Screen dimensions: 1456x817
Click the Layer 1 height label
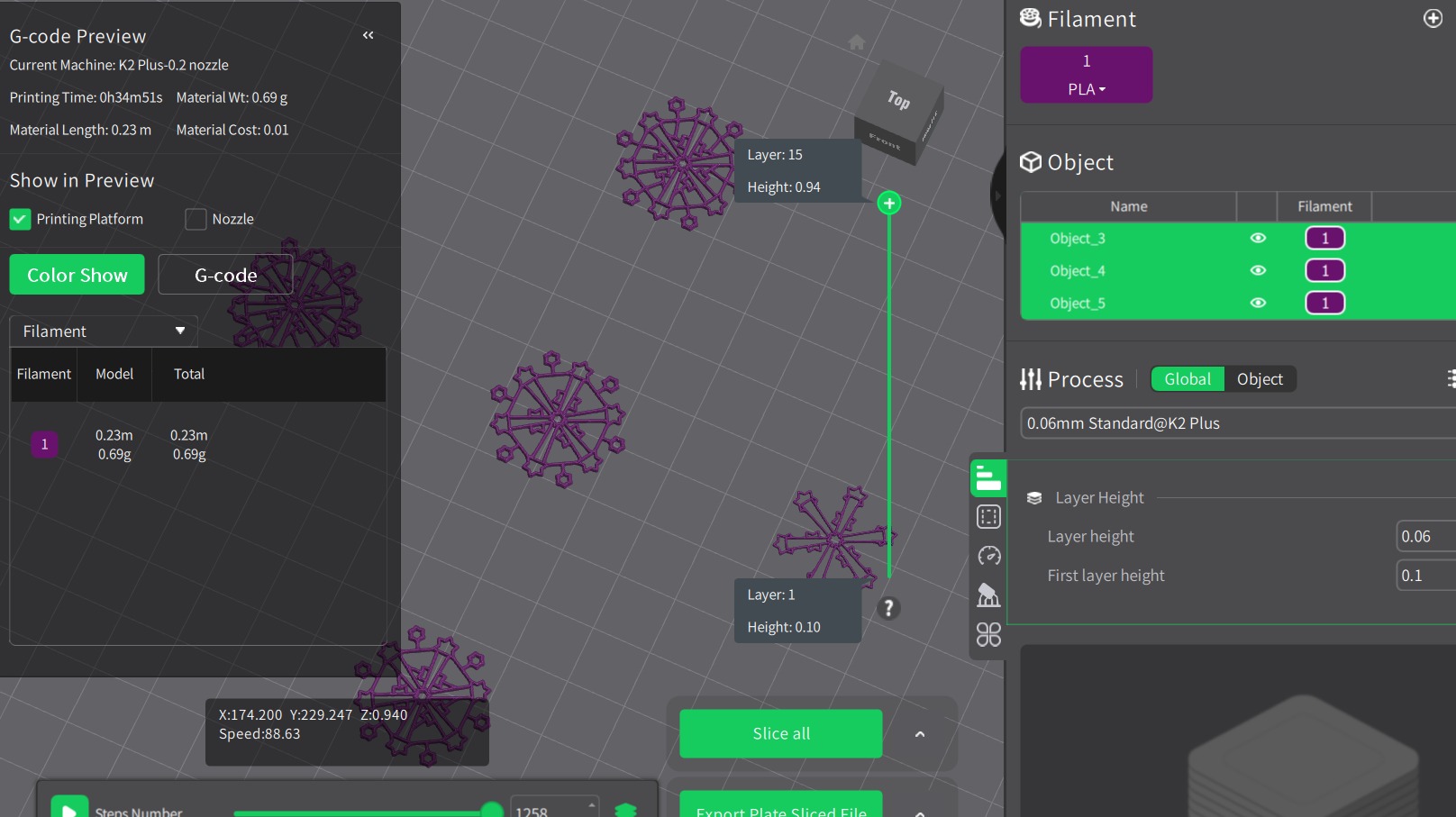coord(797,610)
